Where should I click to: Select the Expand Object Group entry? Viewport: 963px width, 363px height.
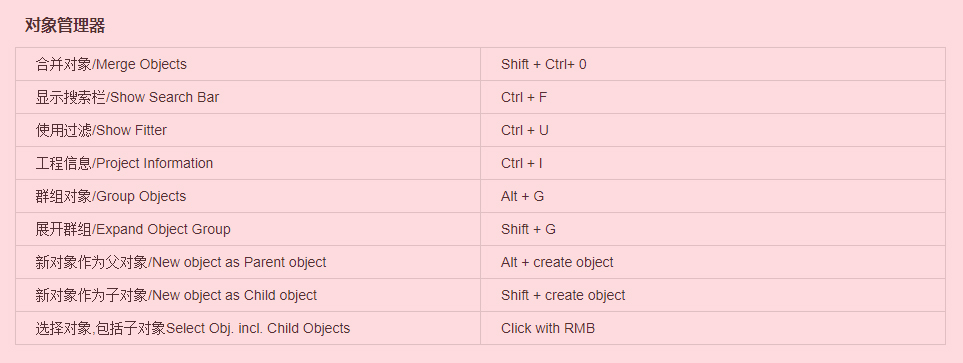click(x=133, y=230)
